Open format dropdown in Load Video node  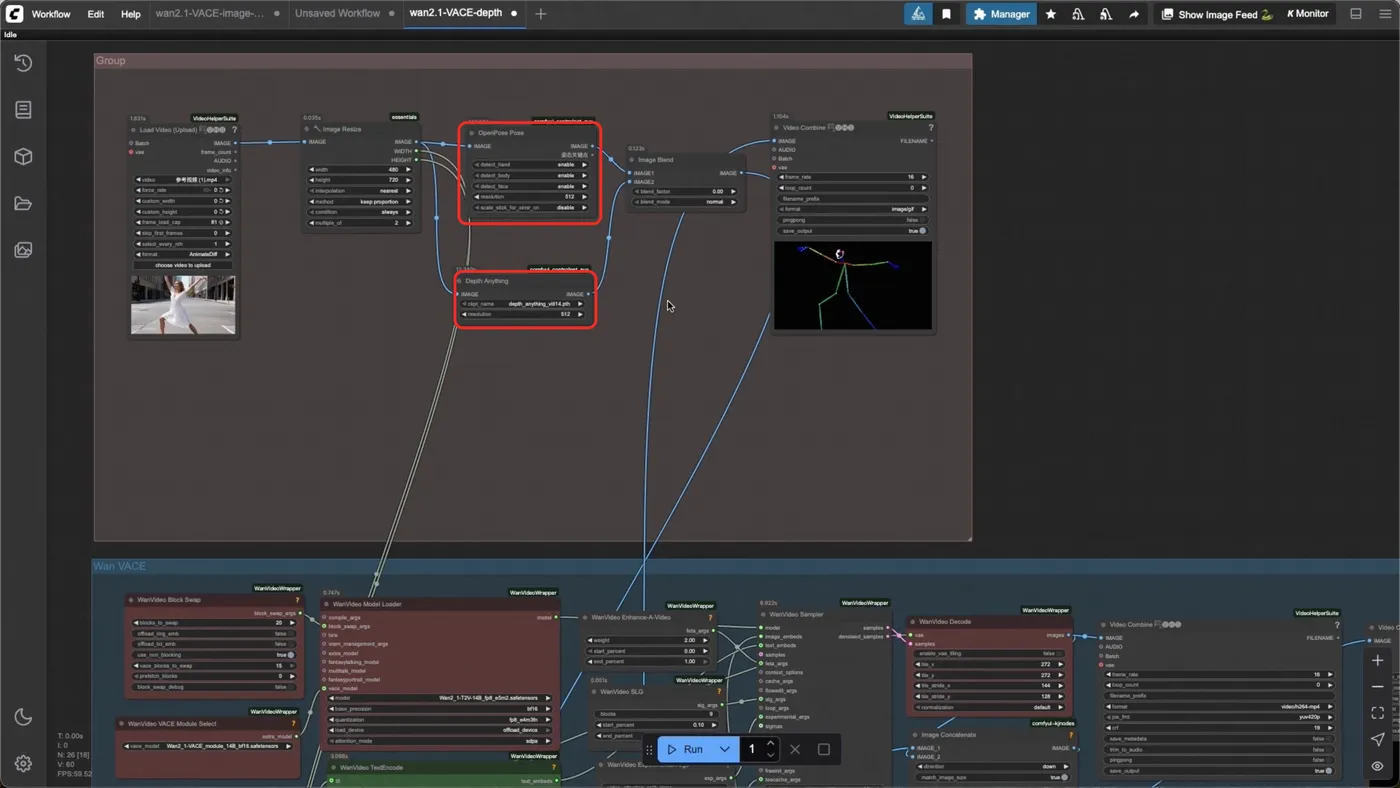[183, 254]
